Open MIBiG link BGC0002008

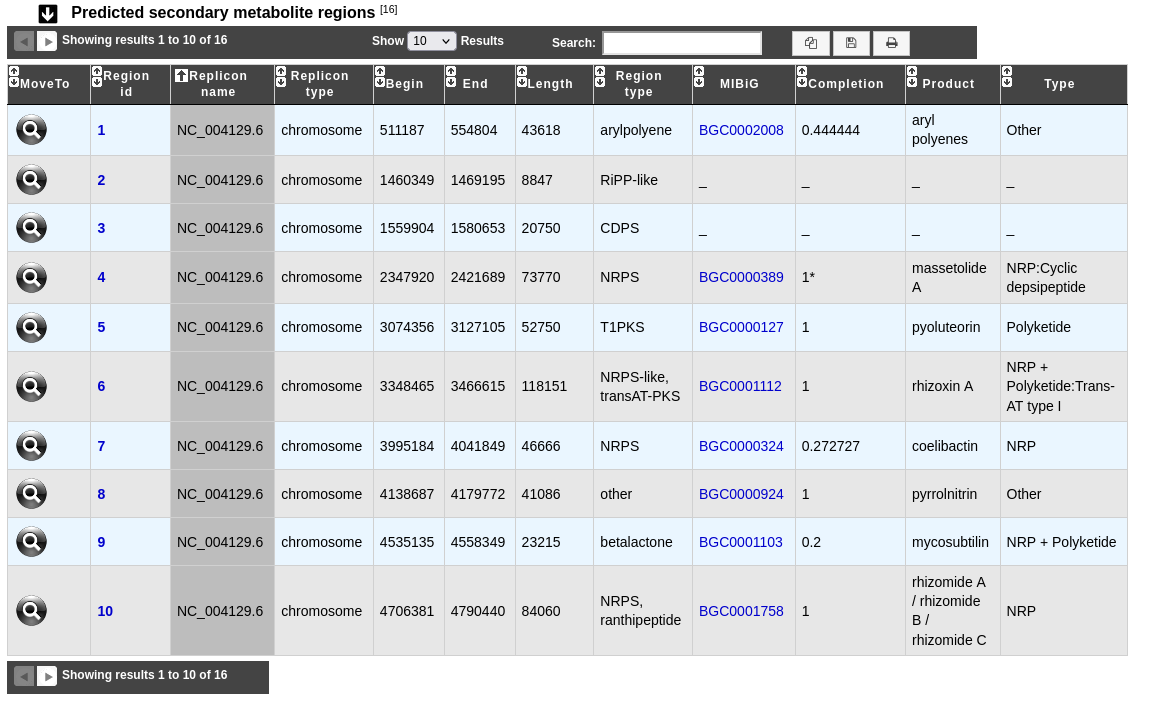pyautogui.click(x=741, y=130)
